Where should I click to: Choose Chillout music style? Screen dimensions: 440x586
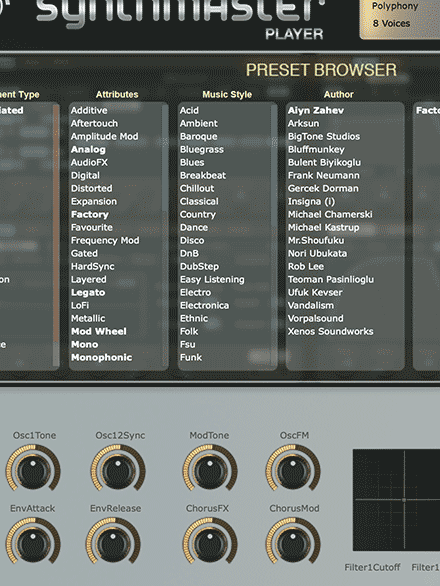[x=197, y=188]
